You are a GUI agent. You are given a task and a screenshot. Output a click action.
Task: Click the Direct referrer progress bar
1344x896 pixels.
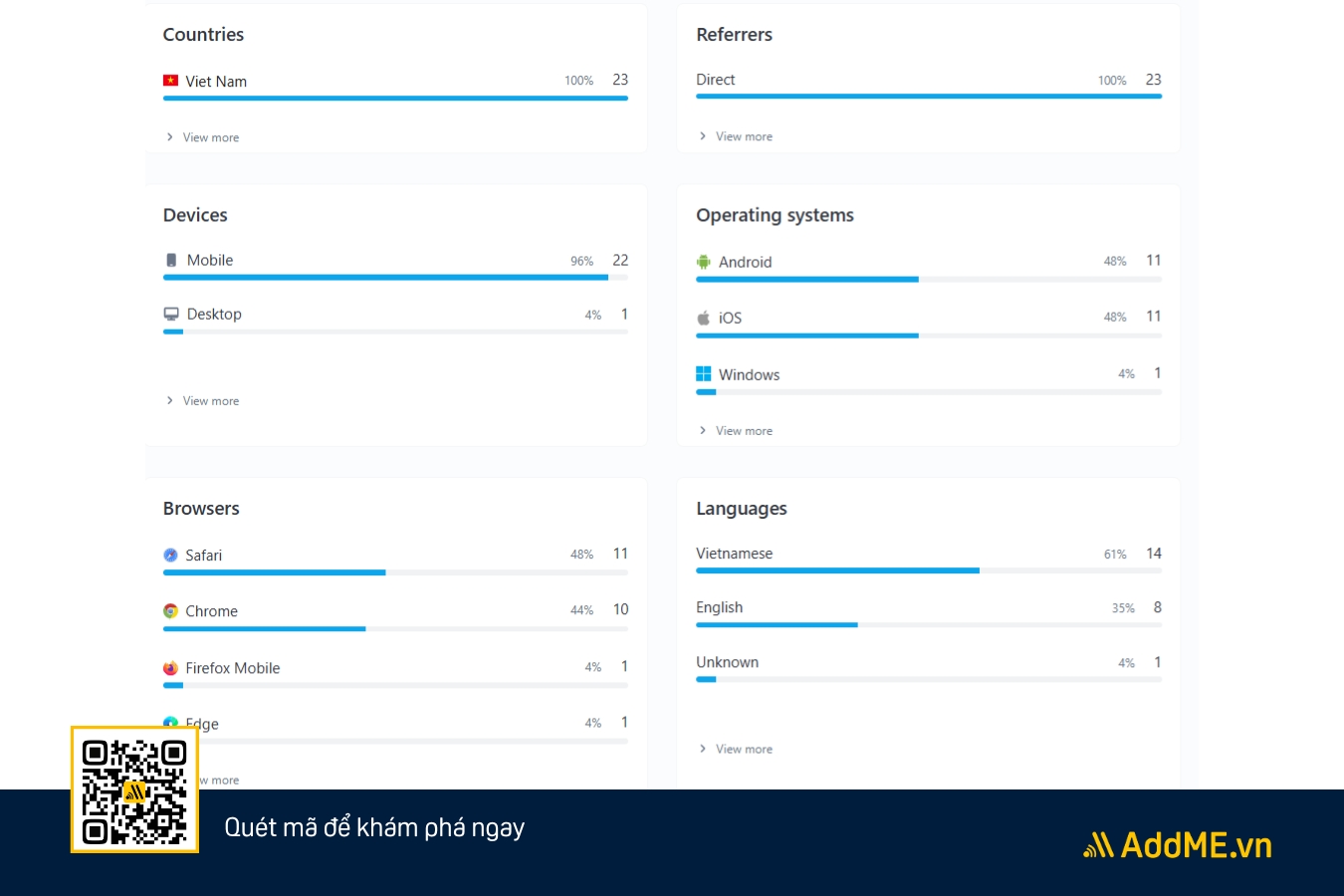pos(929,97)
